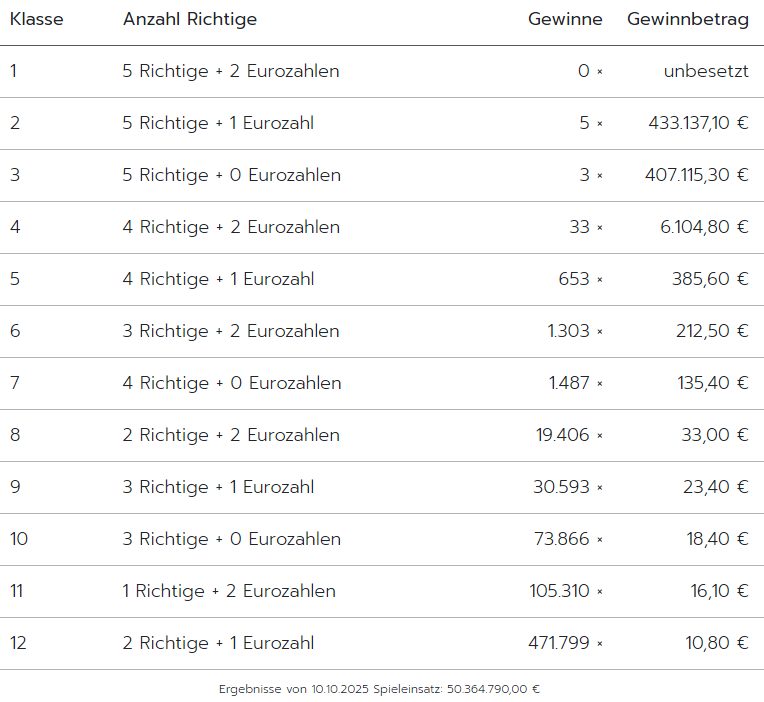Select the 33,00 € prize amount

714,435
